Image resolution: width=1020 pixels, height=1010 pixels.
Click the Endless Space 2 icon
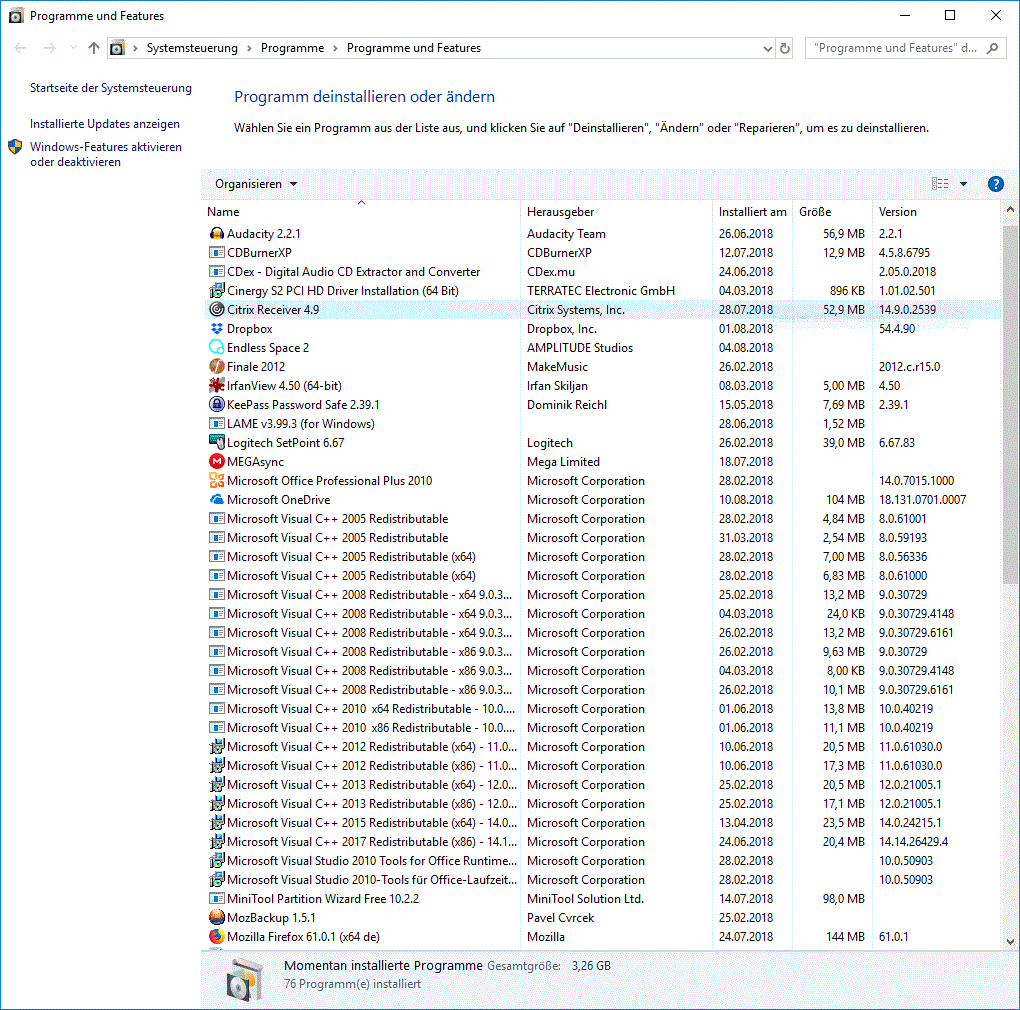217,347
